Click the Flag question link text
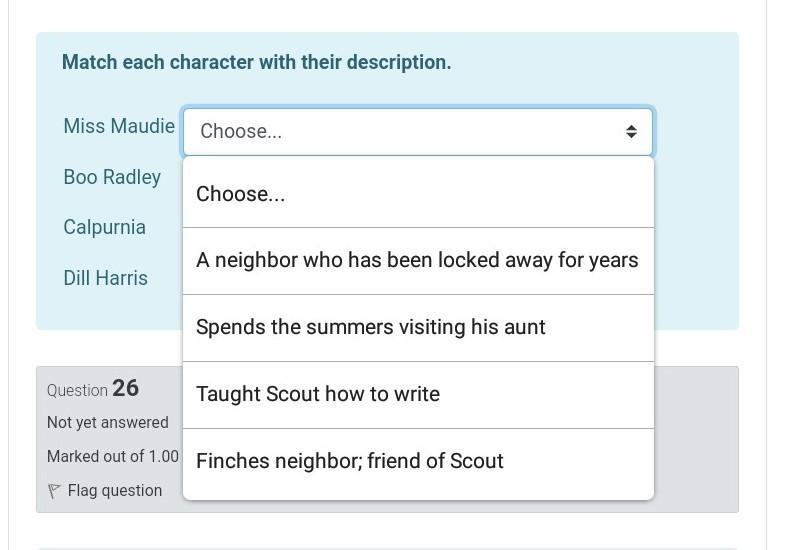 pos(114,491)
